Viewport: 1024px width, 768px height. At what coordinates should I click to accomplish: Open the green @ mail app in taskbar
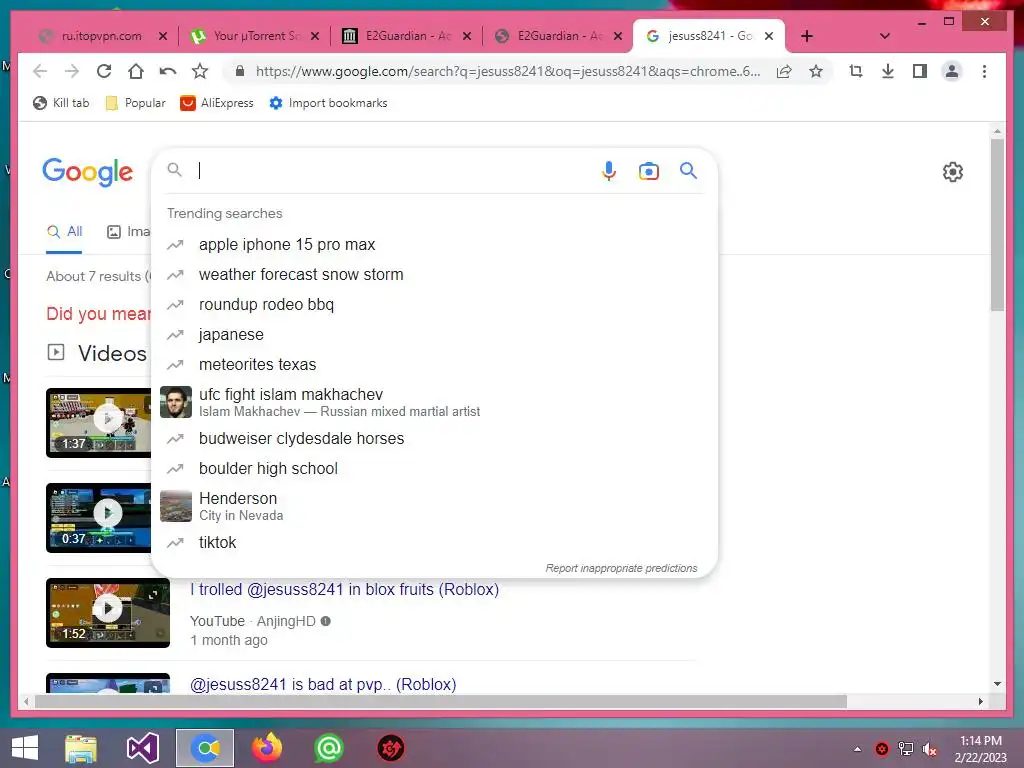[x=328, y=748]
